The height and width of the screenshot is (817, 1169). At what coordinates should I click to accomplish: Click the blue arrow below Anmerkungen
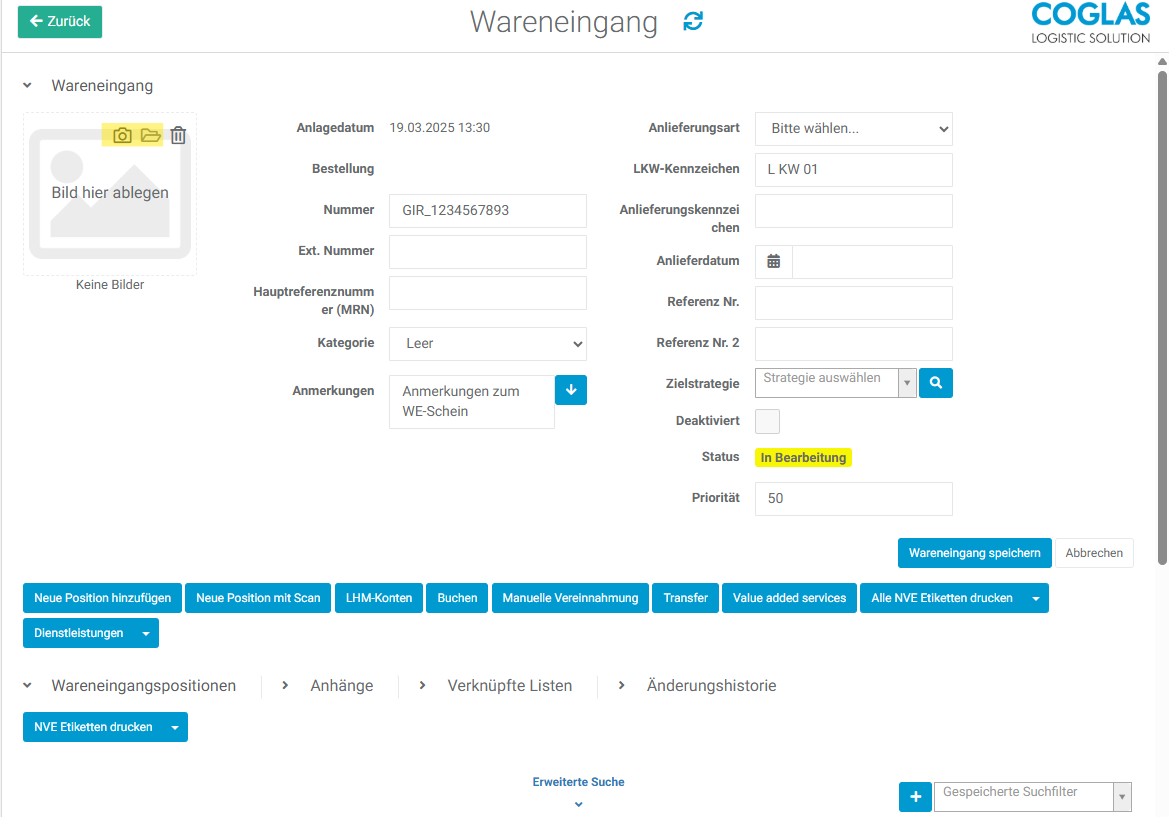tap(570, 389)
